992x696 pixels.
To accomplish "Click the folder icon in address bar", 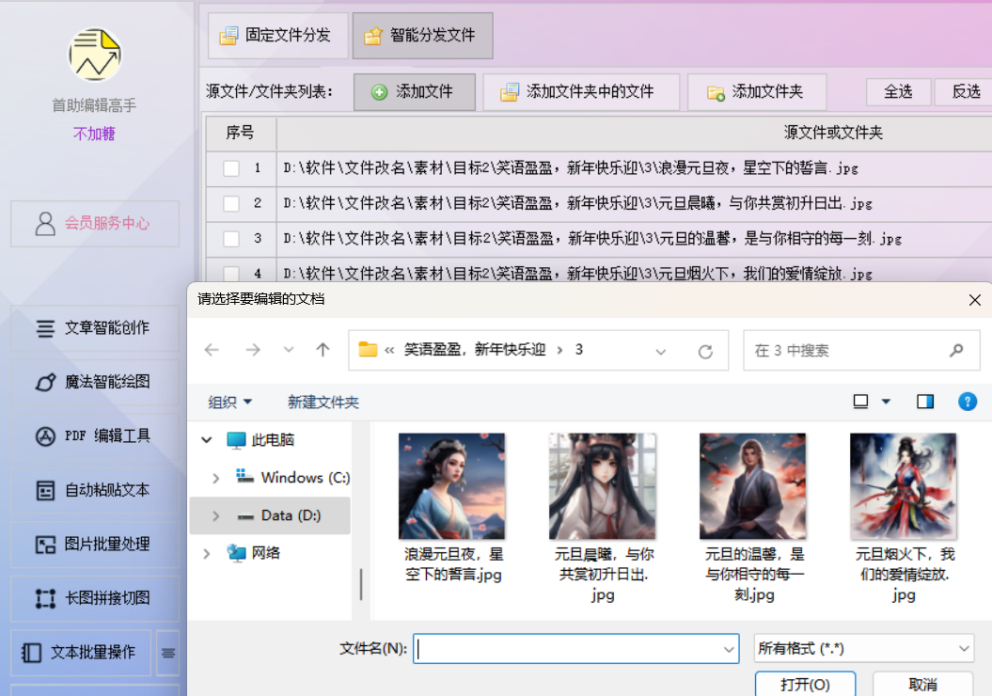I will pyautogui.click(x=368, y=349).
